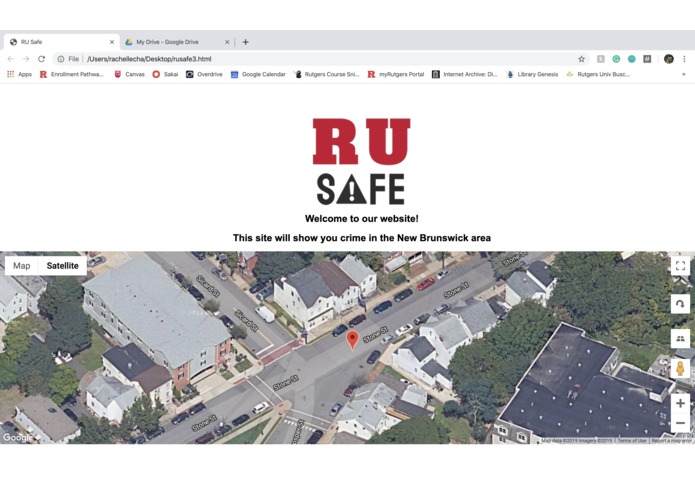This screenshot has height=494, width=695.
Task: Zoom in on the map
Action: pyautogui.click(x=680, y=403)
